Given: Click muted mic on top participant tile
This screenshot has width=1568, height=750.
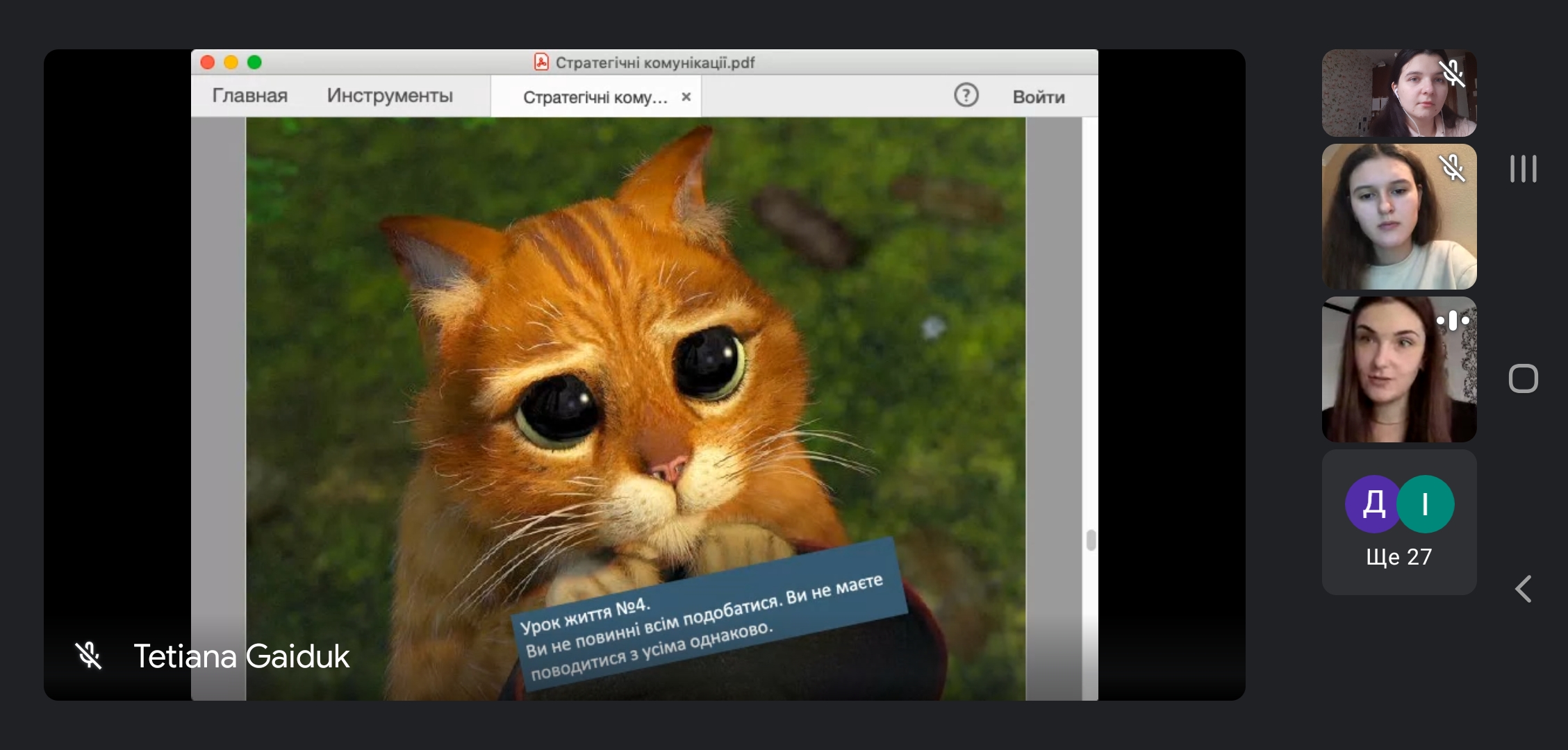Looking at the screenshot, I should [x=1452, y=73].
